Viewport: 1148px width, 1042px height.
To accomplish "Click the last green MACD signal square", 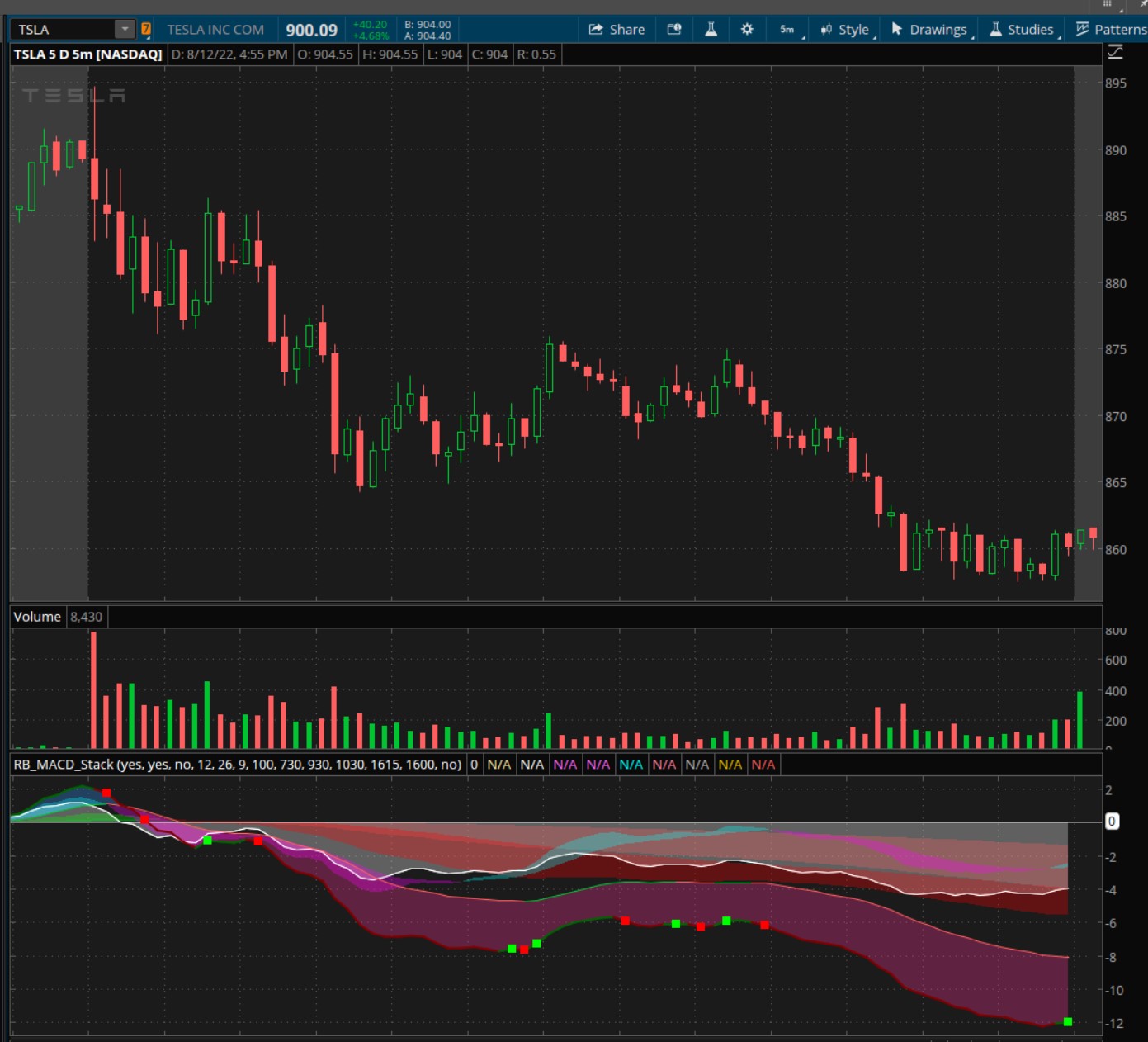I will coord(1068,1022).
